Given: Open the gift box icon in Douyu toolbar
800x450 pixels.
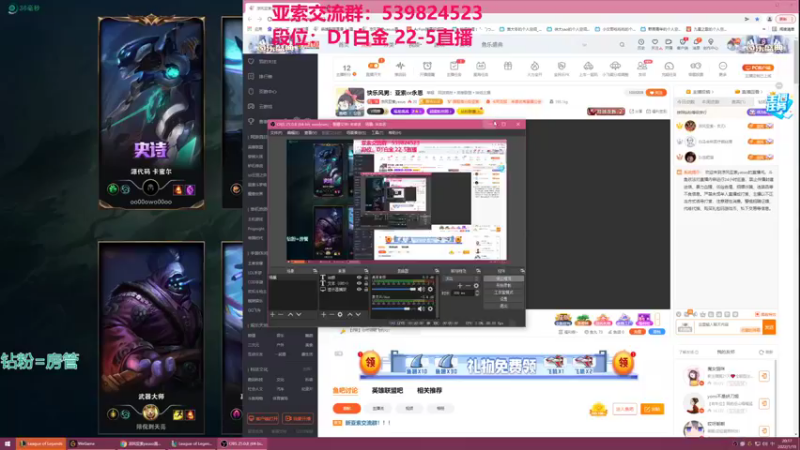Looking at the screenshot, I should point(508,66).
